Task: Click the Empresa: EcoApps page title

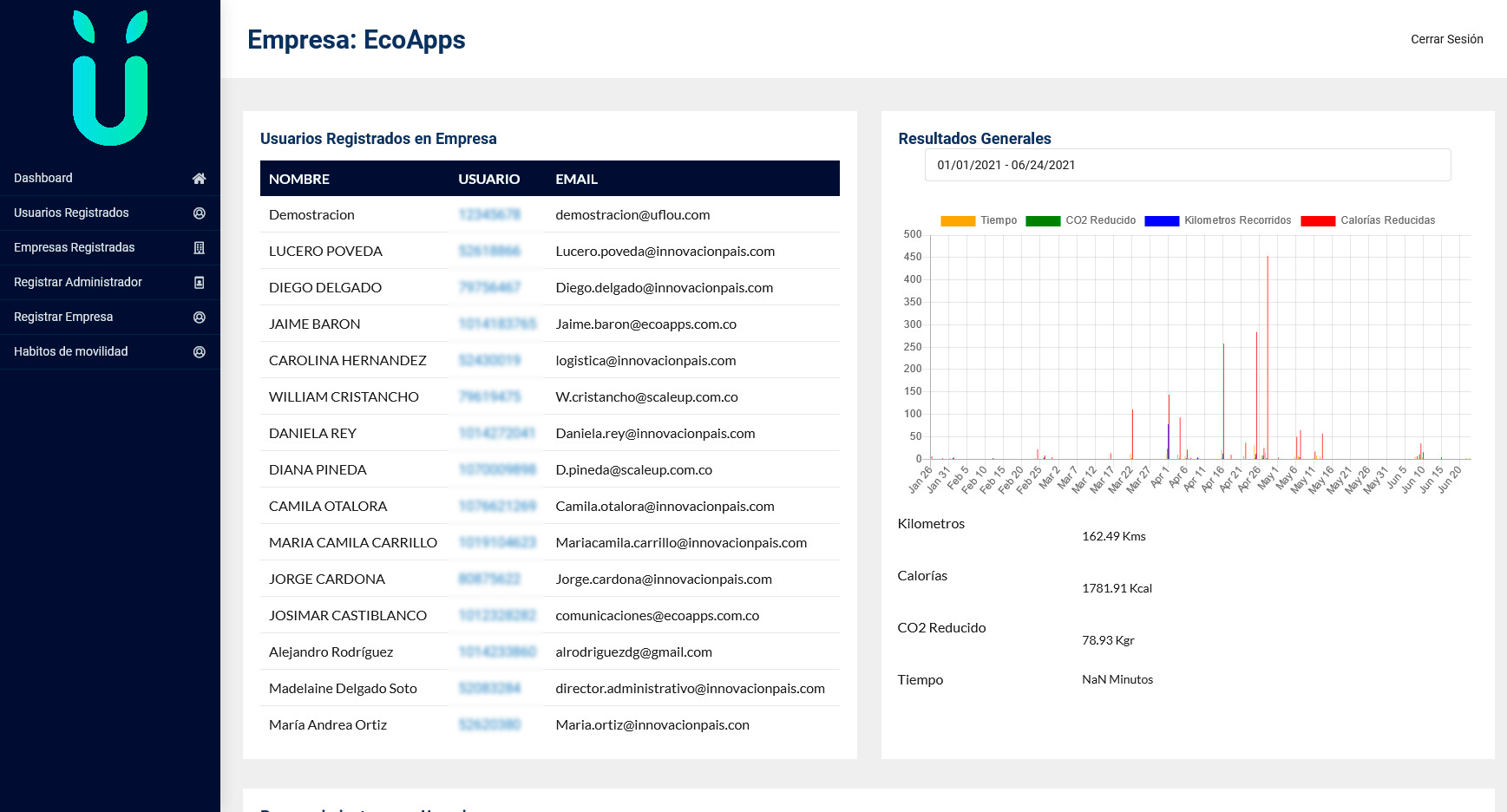Action: (357, 39)
